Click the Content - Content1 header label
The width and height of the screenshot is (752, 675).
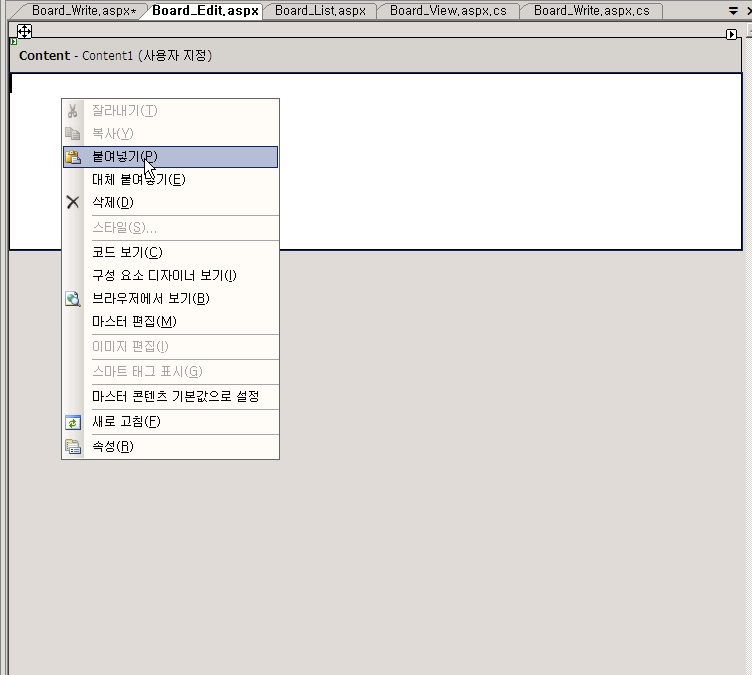coord(116,56)
